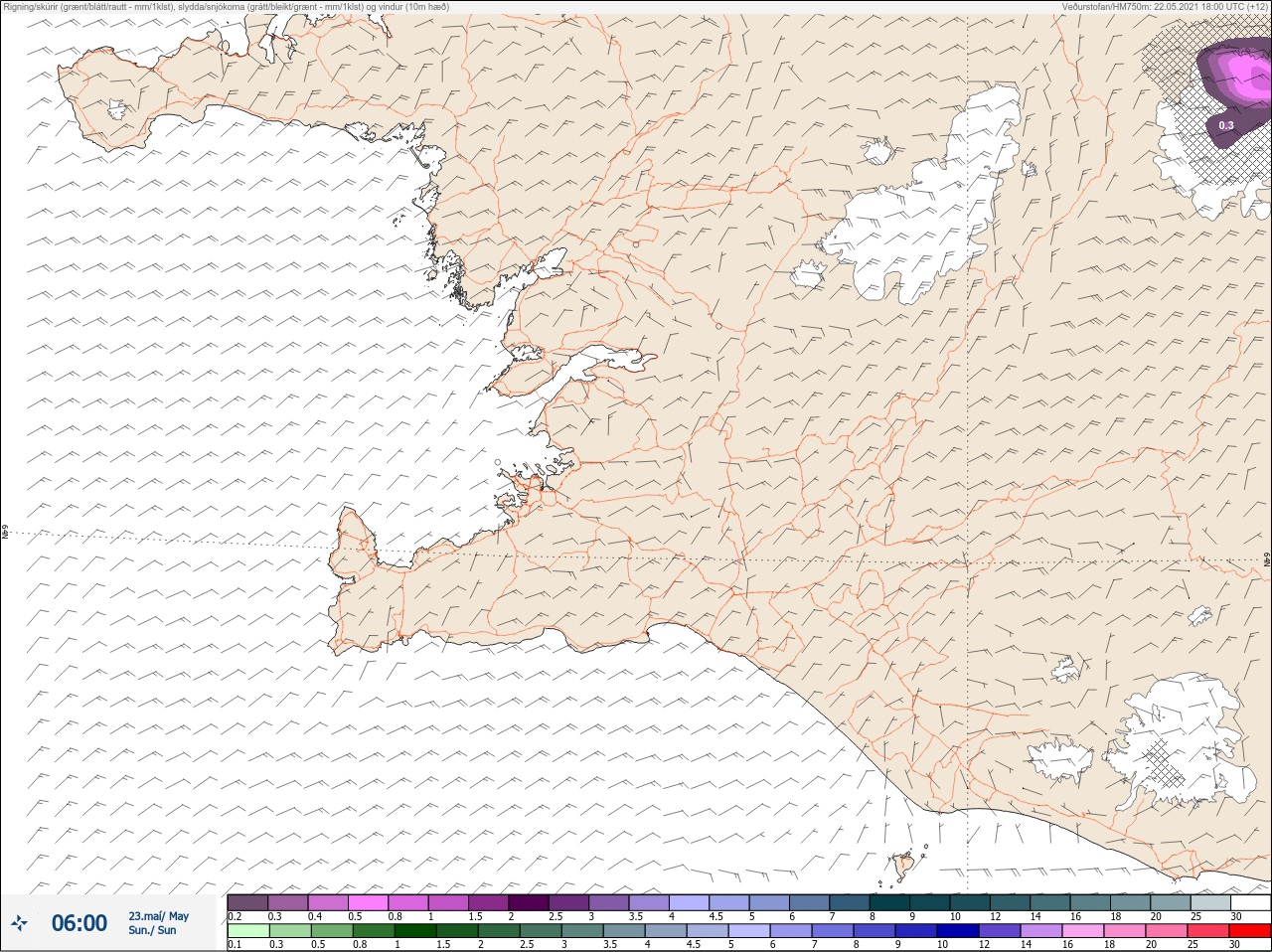Click the Vestmannaeyjar island off the south coast

pyautogui.click(x=904, y=867)
